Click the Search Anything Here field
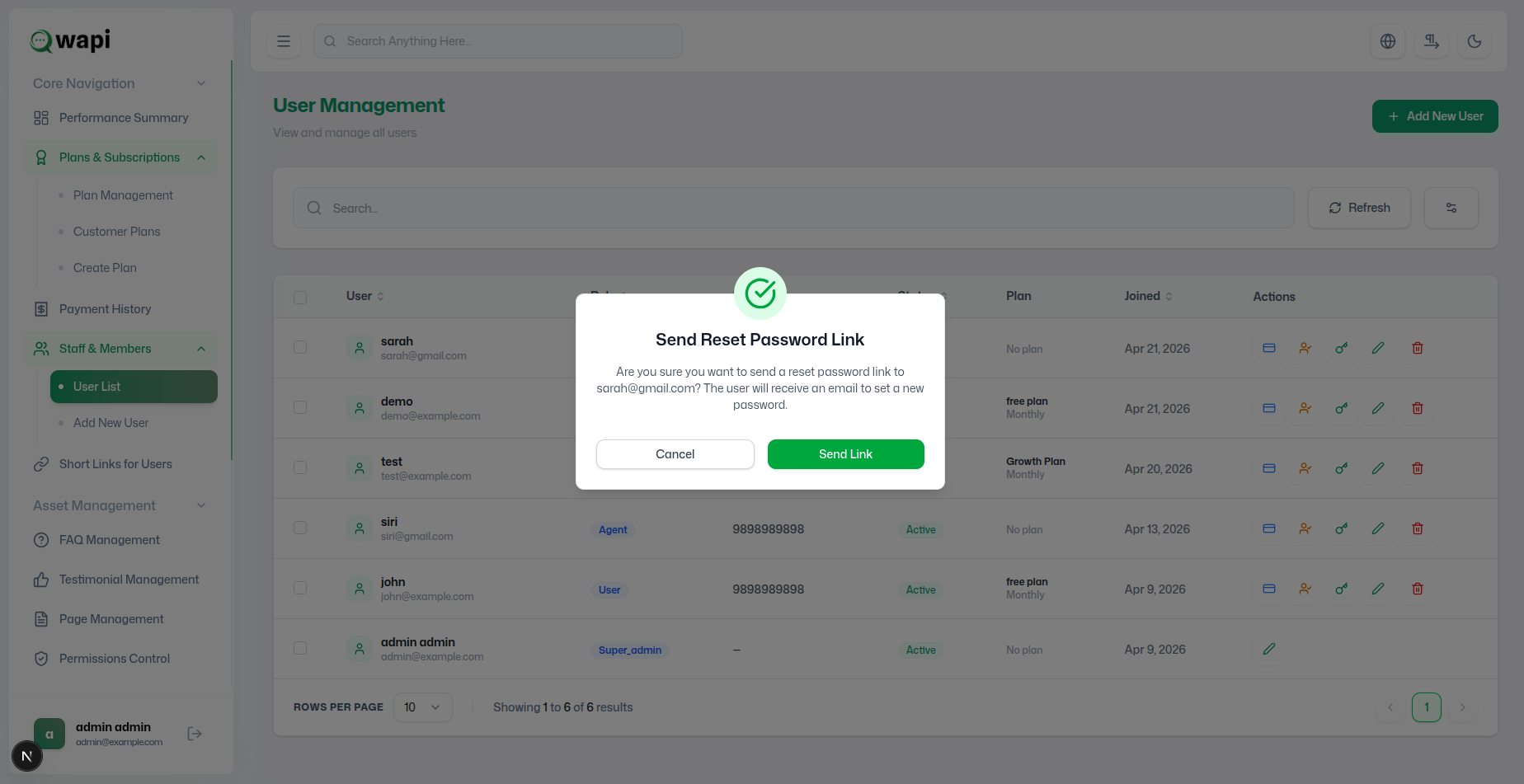The height and width of the screenshot is (784, 1524). [498, 41]
